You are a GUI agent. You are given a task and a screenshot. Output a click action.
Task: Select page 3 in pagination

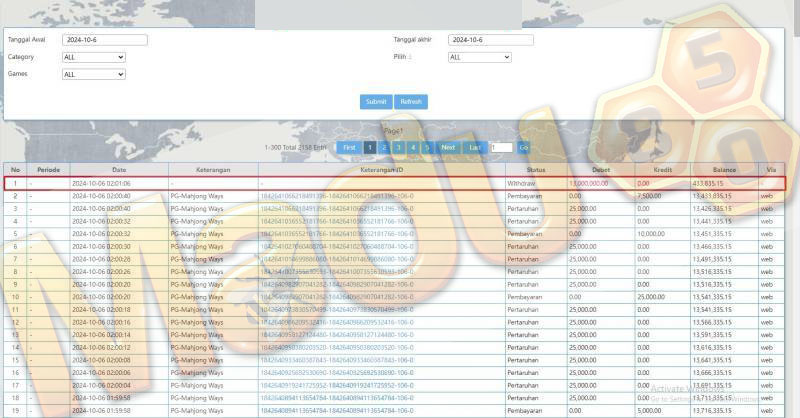[398, 147]
